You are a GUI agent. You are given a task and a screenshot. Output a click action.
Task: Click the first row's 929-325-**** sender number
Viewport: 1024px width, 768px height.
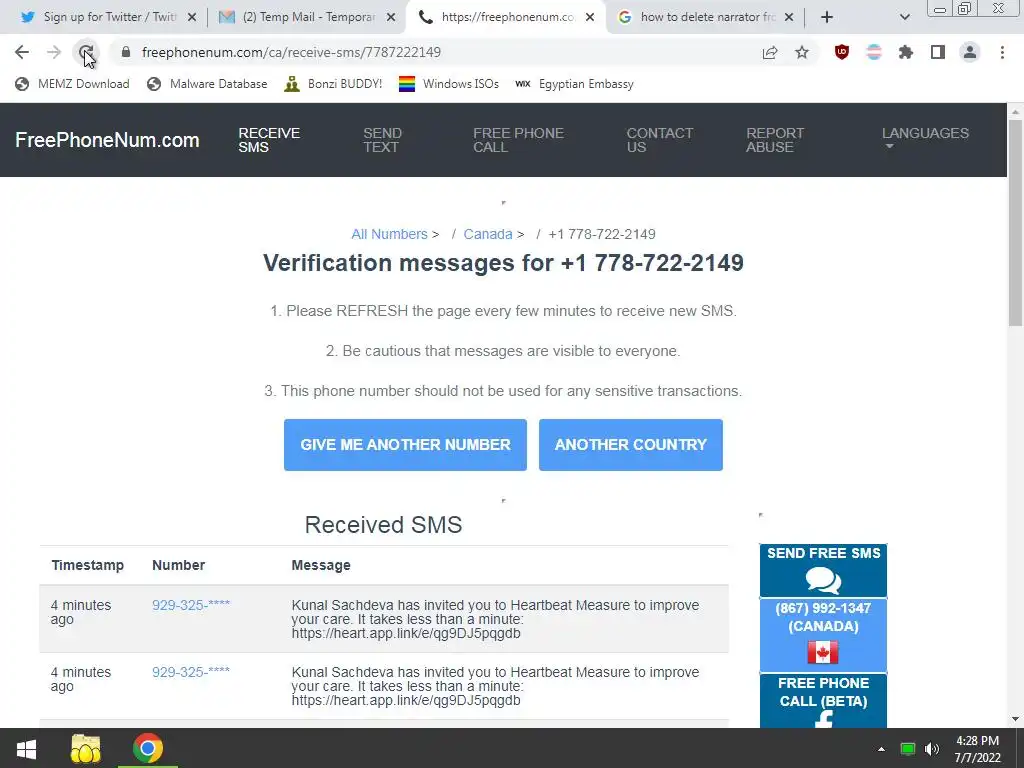click(191, 605)
